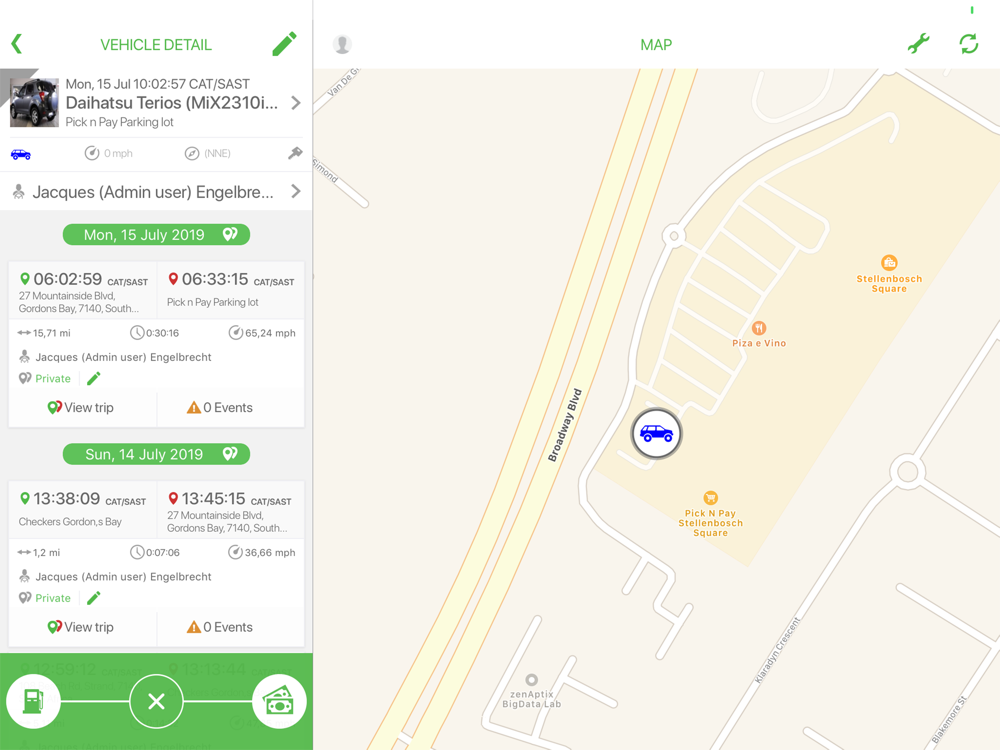Image resolution: width=1000 pixels, height=750 pixels.
Task: View trip for 06:02:59 journey
Action: tap(82, 408)
